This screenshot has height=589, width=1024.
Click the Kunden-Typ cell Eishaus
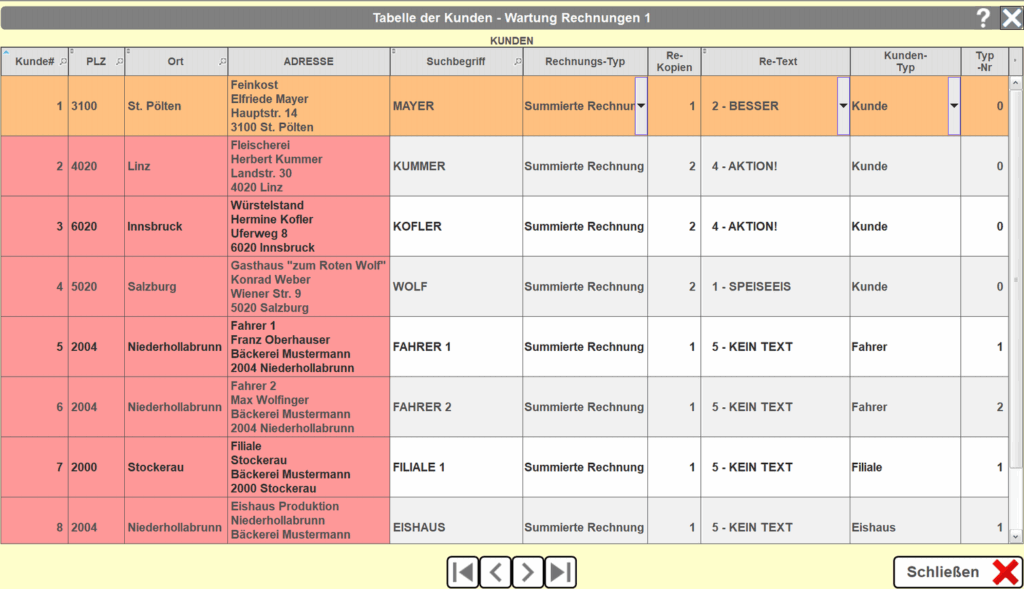pyautogui.click(x=906, y=521)
